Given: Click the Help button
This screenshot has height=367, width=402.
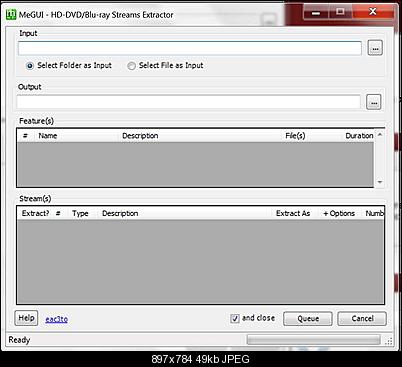Looking at the screenshot, I should [26, 318].
